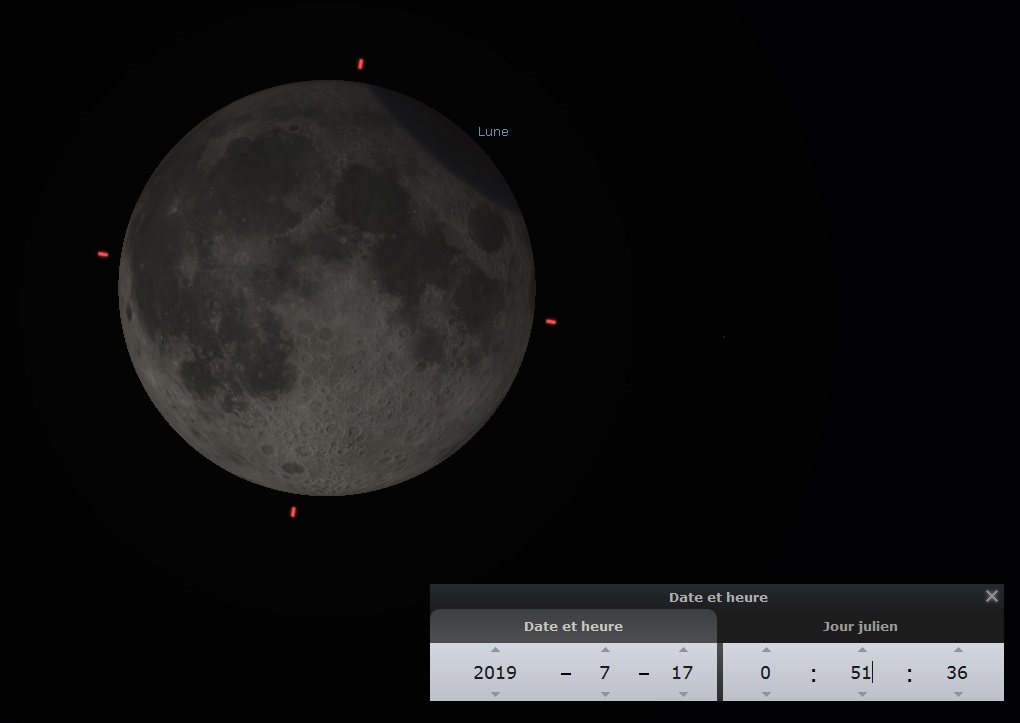Lower the hour value by one

coord(766,694)
